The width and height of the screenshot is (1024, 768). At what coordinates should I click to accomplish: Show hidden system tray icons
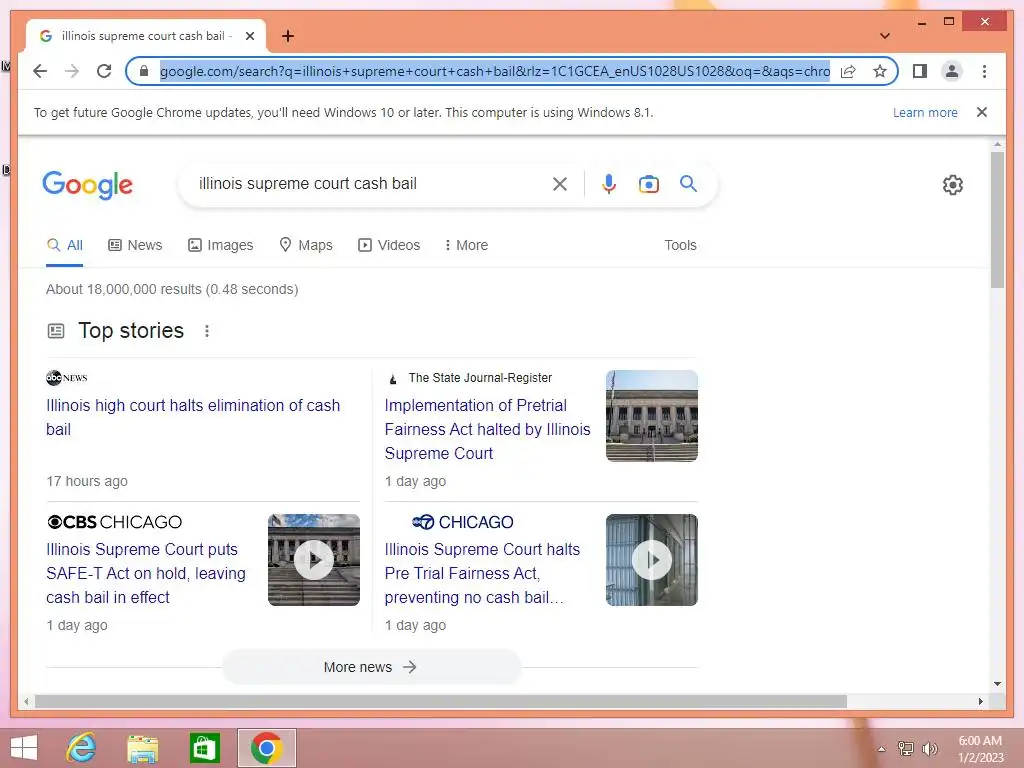coord(882,749)
